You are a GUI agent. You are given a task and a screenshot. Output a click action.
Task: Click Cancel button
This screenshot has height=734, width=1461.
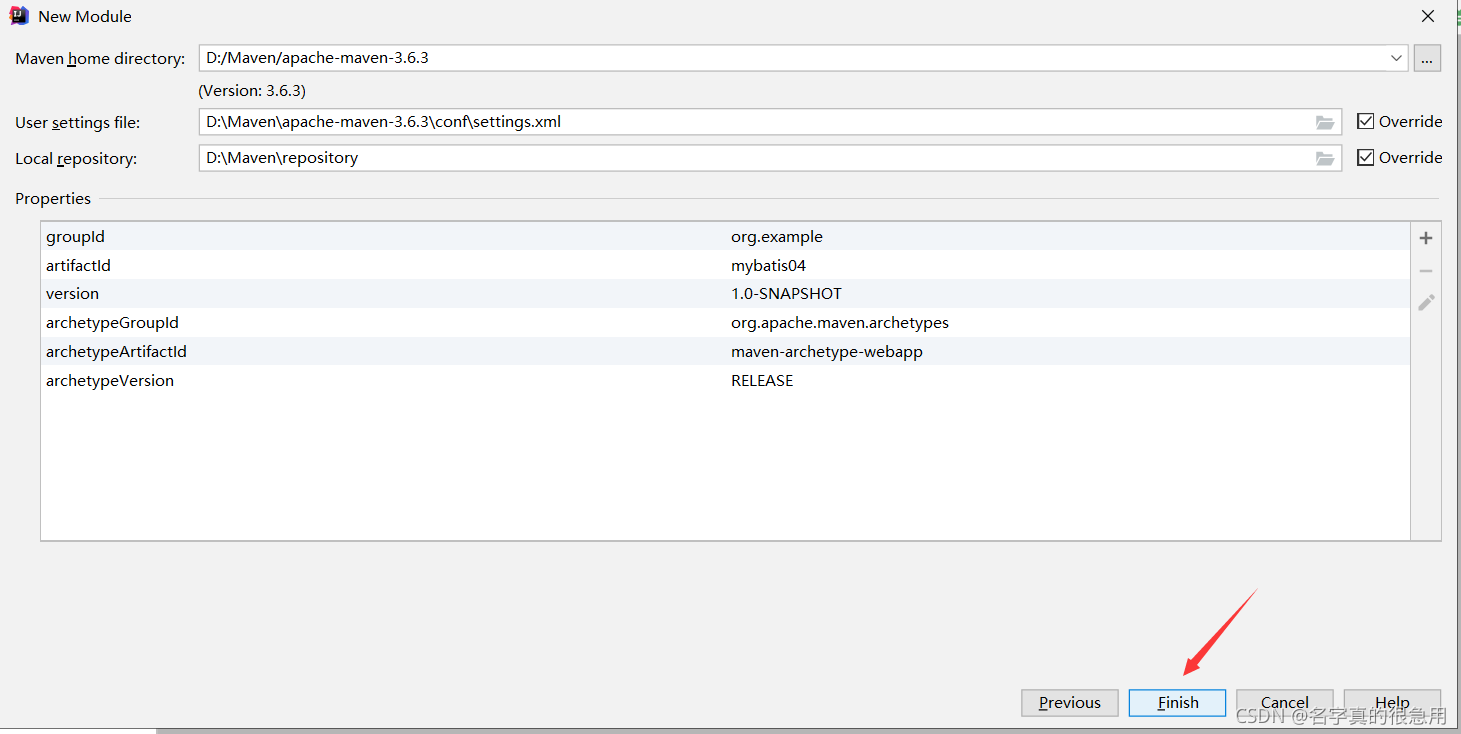(1285, 702)
